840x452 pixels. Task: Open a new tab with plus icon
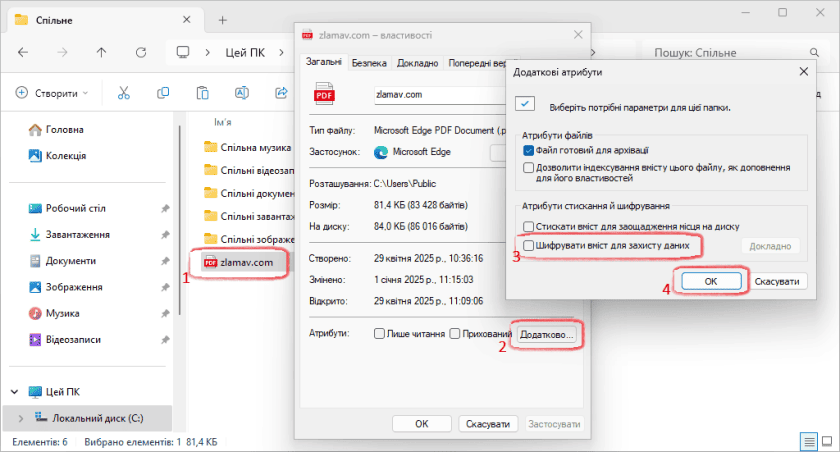[222, 19]
